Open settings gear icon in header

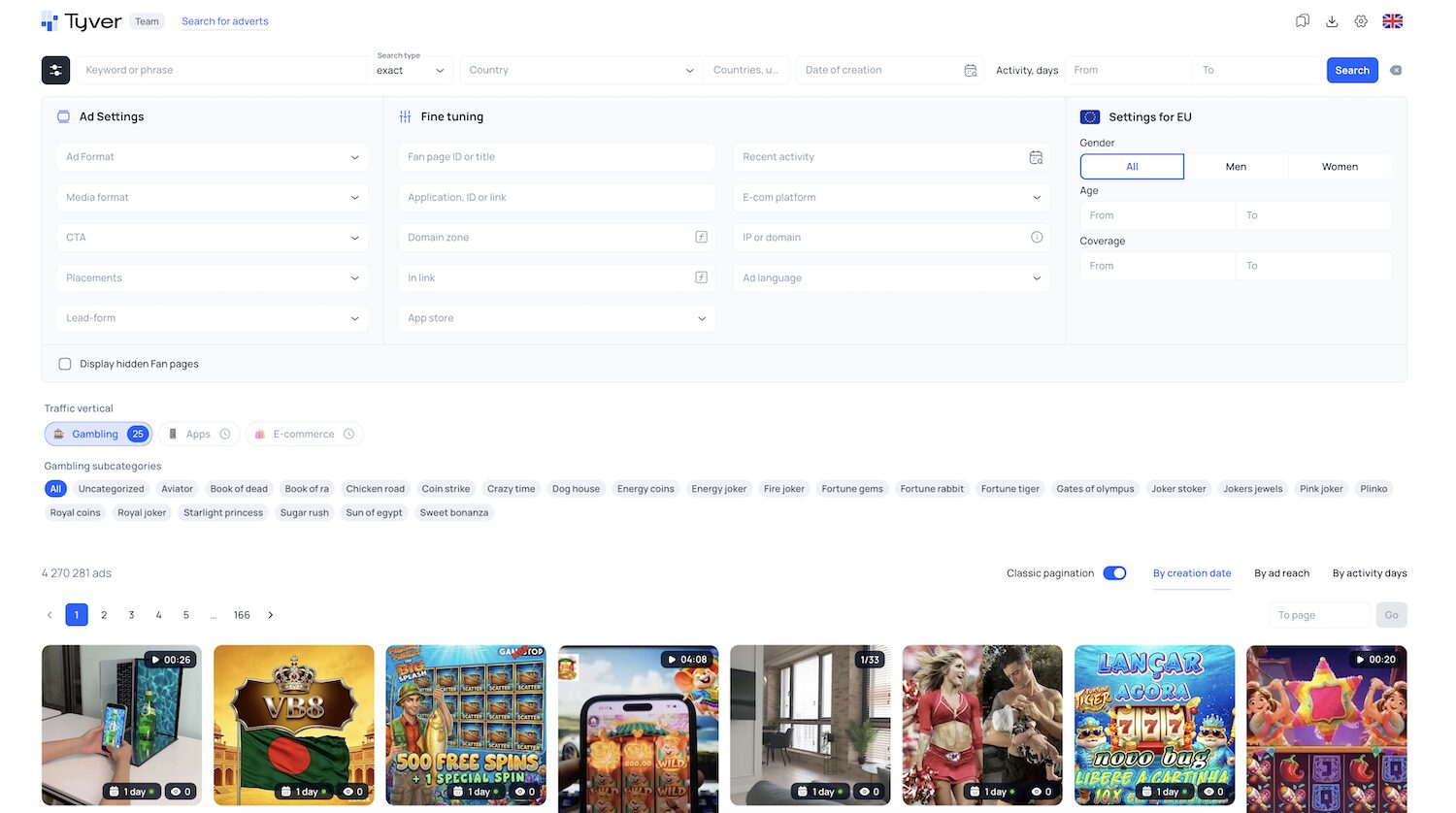[x=1361, y=21]
